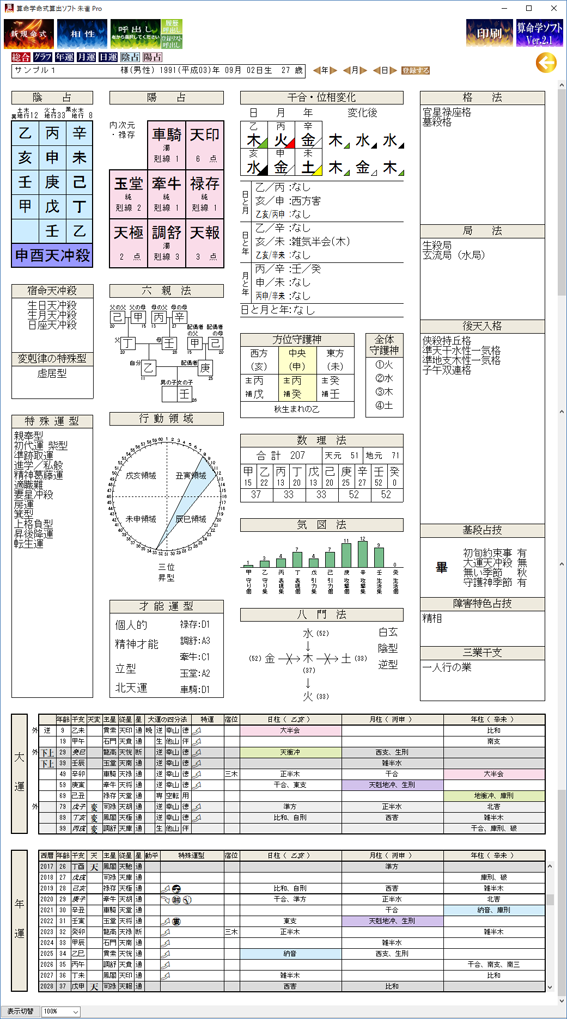Select the 総合 tab
The height and width of the screenshot is (1019, 567).
[x=21, y=57]
